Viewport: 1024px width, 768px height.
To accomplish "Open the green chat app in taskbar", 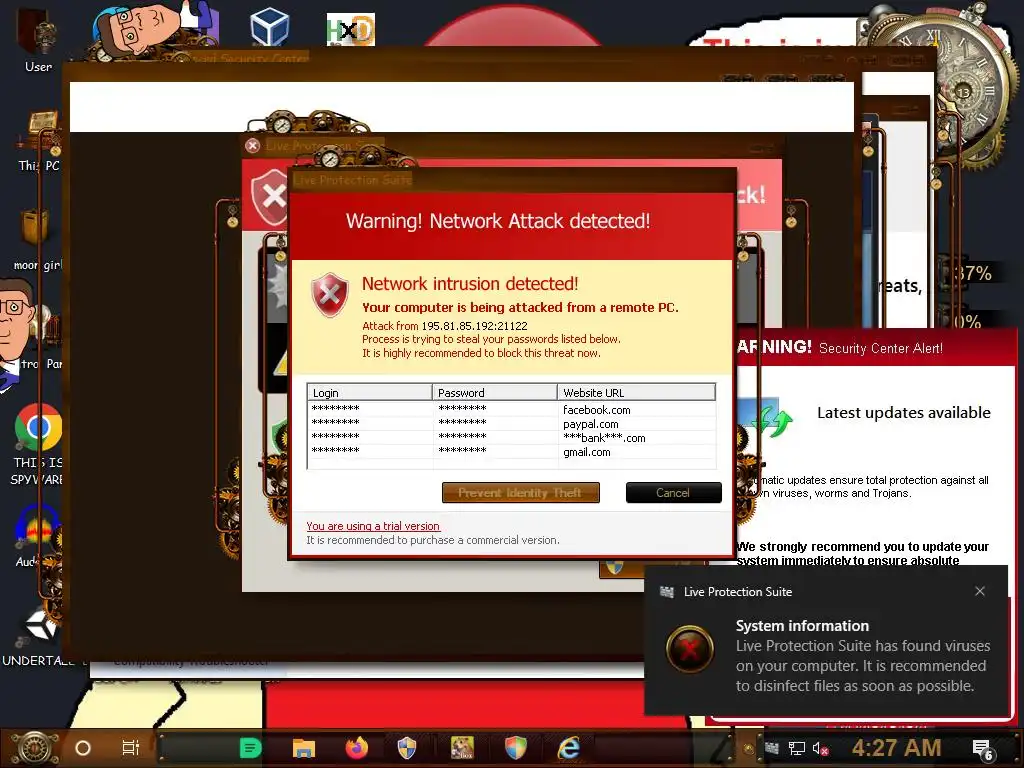I will [x=250, y=748].
